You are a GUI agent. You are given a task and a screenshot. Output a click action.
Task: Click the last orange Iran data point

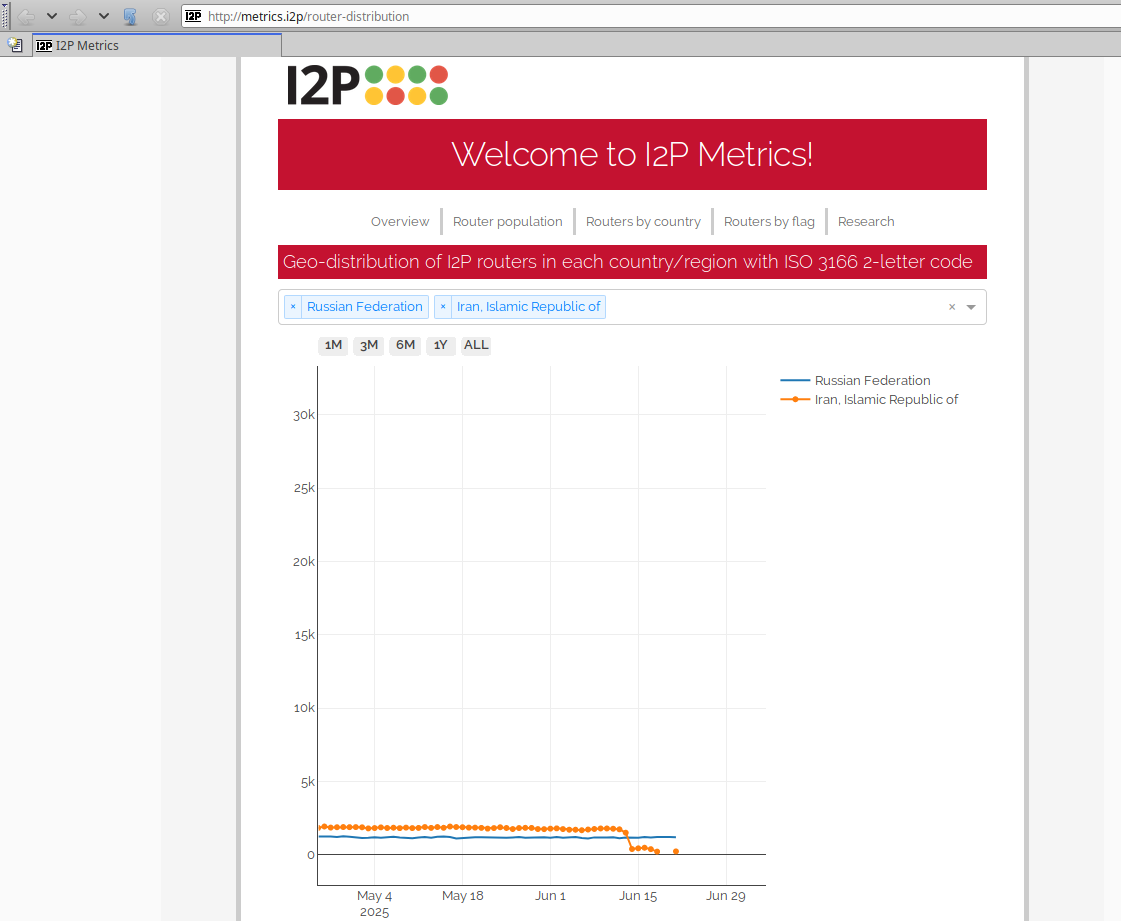676,852
